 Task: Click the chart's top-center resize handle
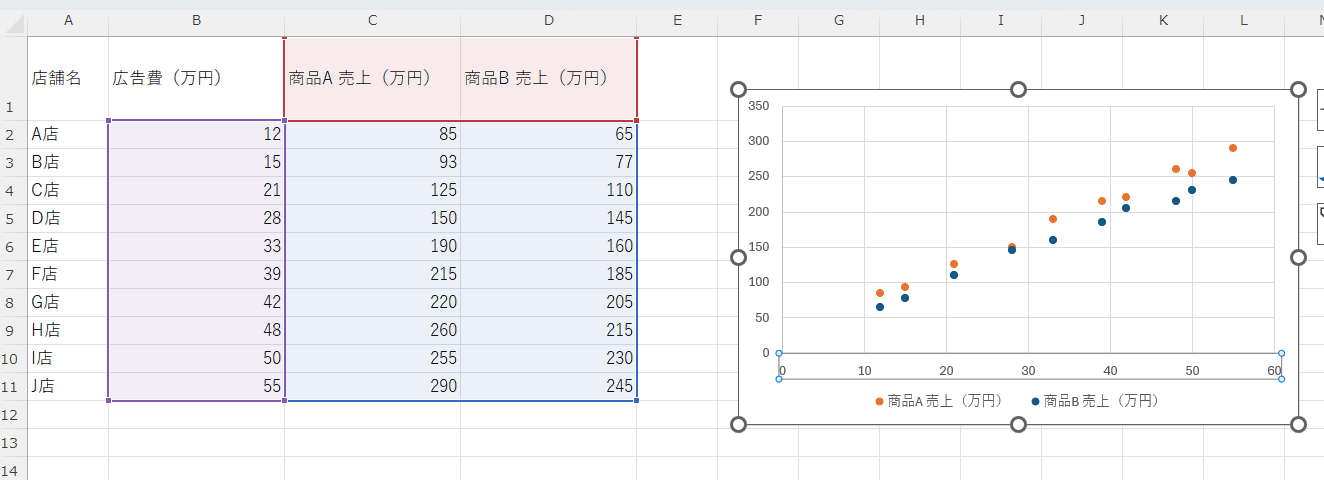(x=1018, y=90)
